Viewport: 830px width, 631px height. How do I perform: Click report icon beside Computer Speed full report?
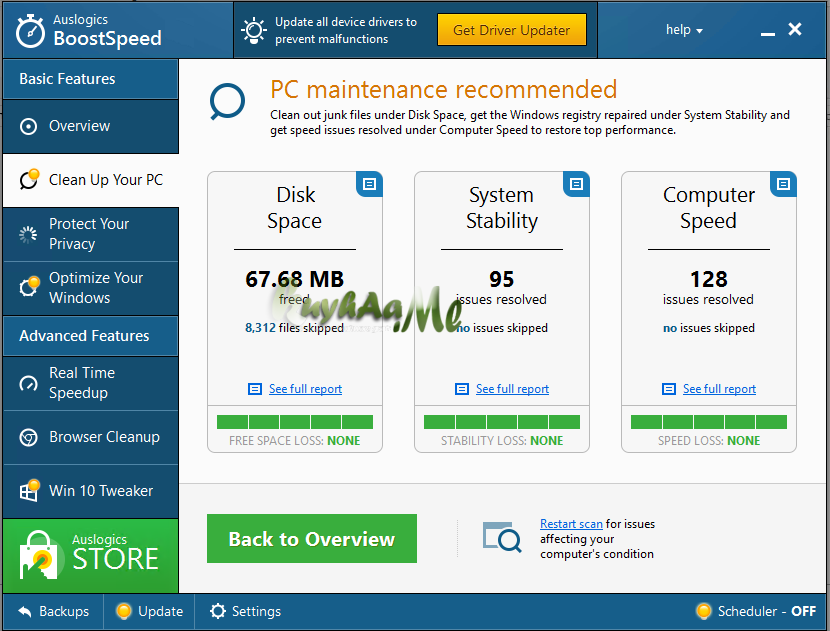click(669, 389)
